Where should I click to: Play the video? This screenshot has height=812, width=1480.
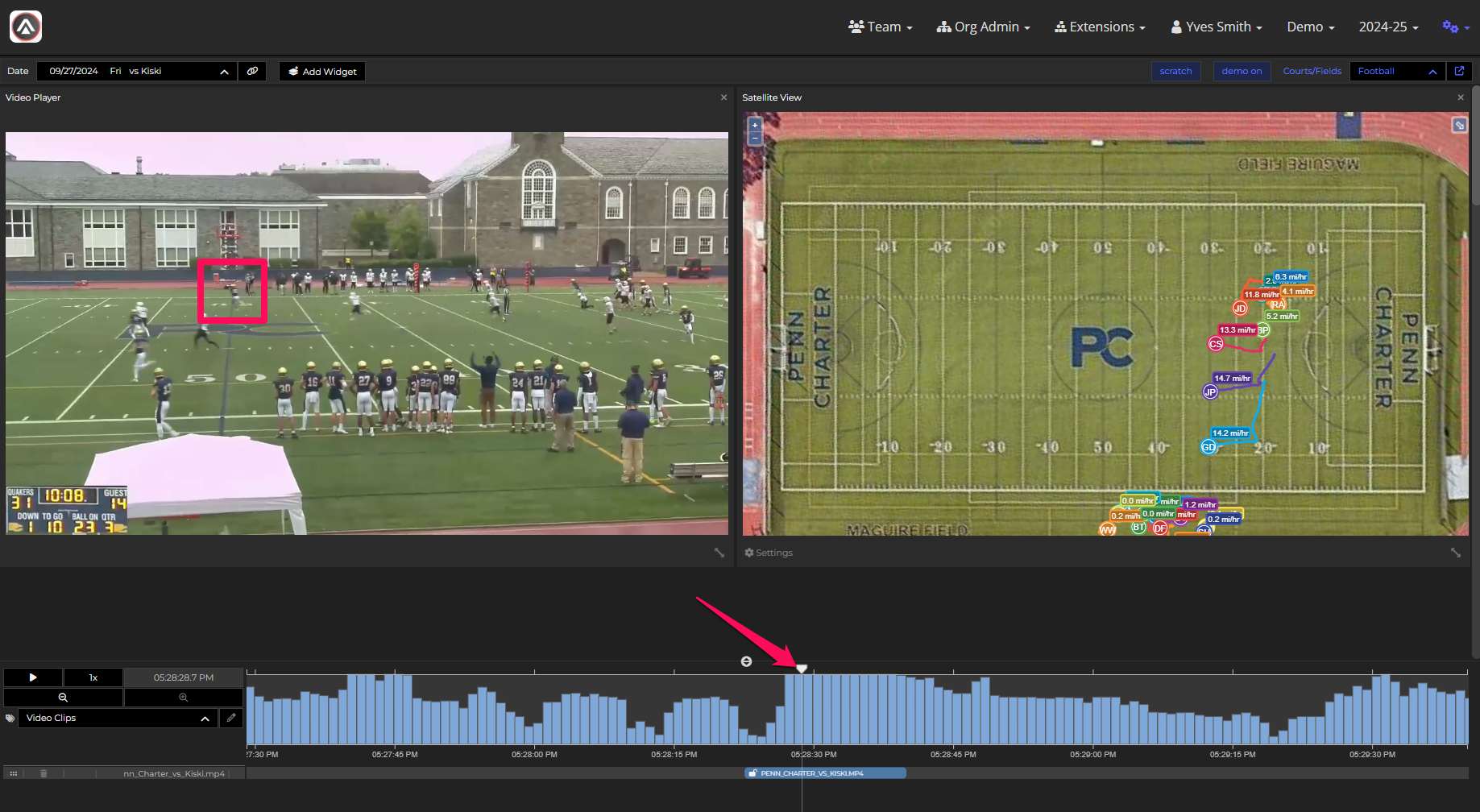(x=33, y=677)
